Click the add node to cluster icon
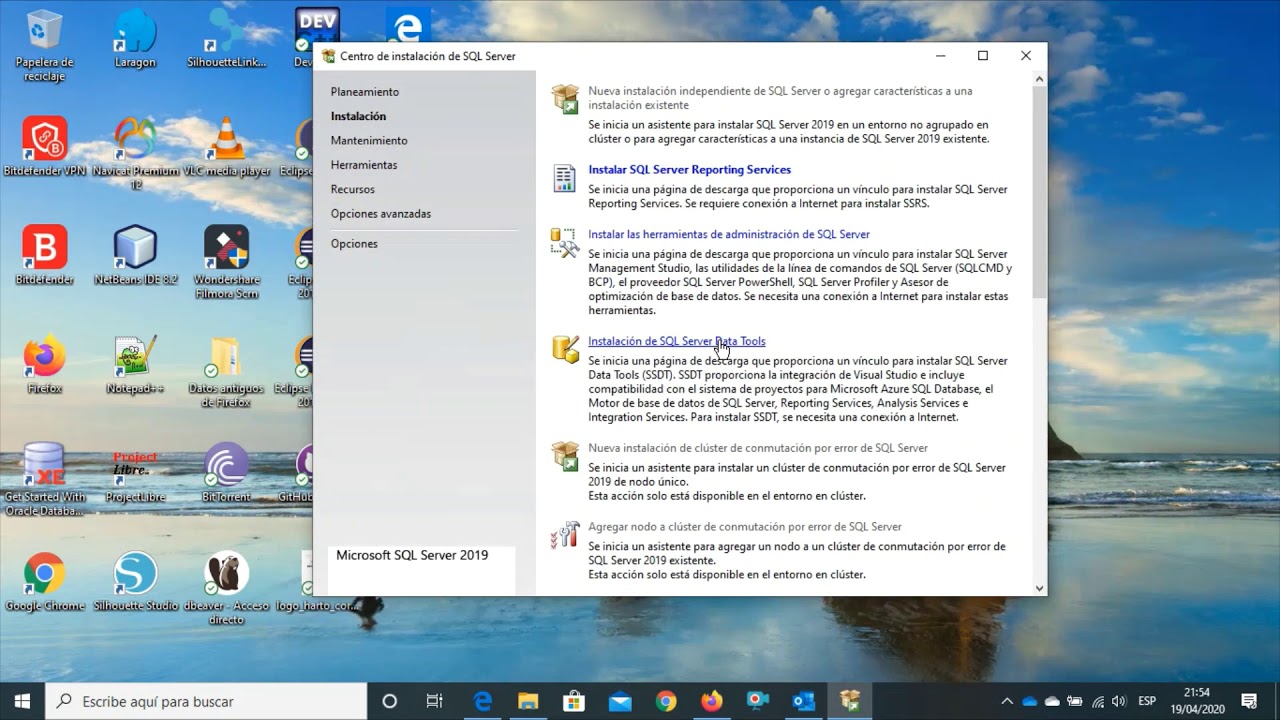This screenshot has height=720, width=1280. click(x=565, y=535)
